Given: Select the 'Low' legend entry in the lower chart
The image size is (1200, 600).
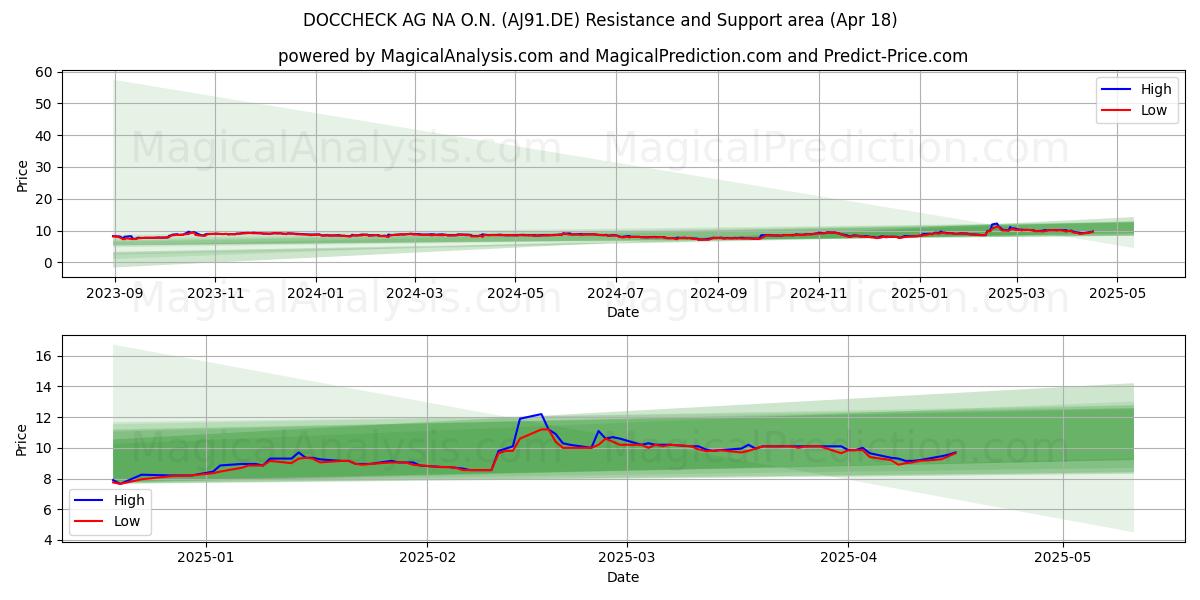Looking at the screenshot, I should click(108, 522).
